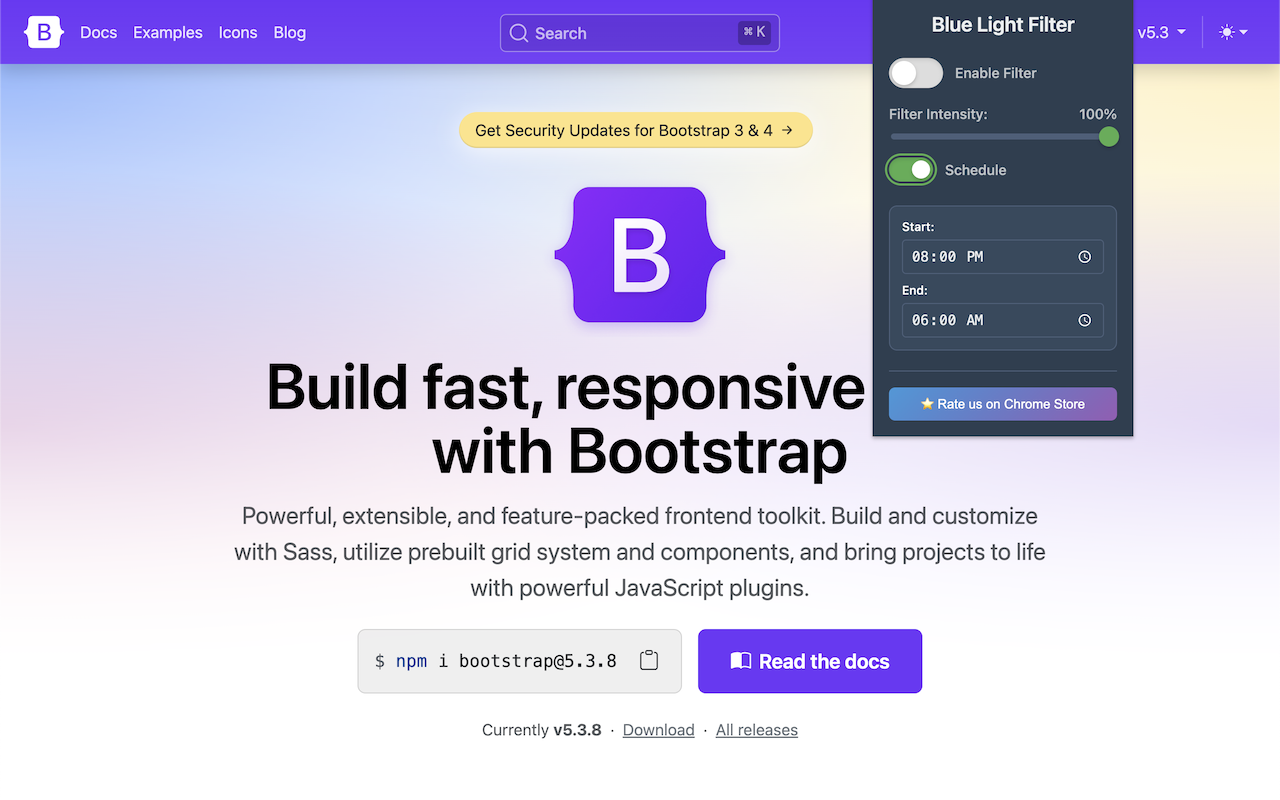Open the End time clock picker
The width and height of the screenshot is (1280, 800).
click(x=1085, y=320)
